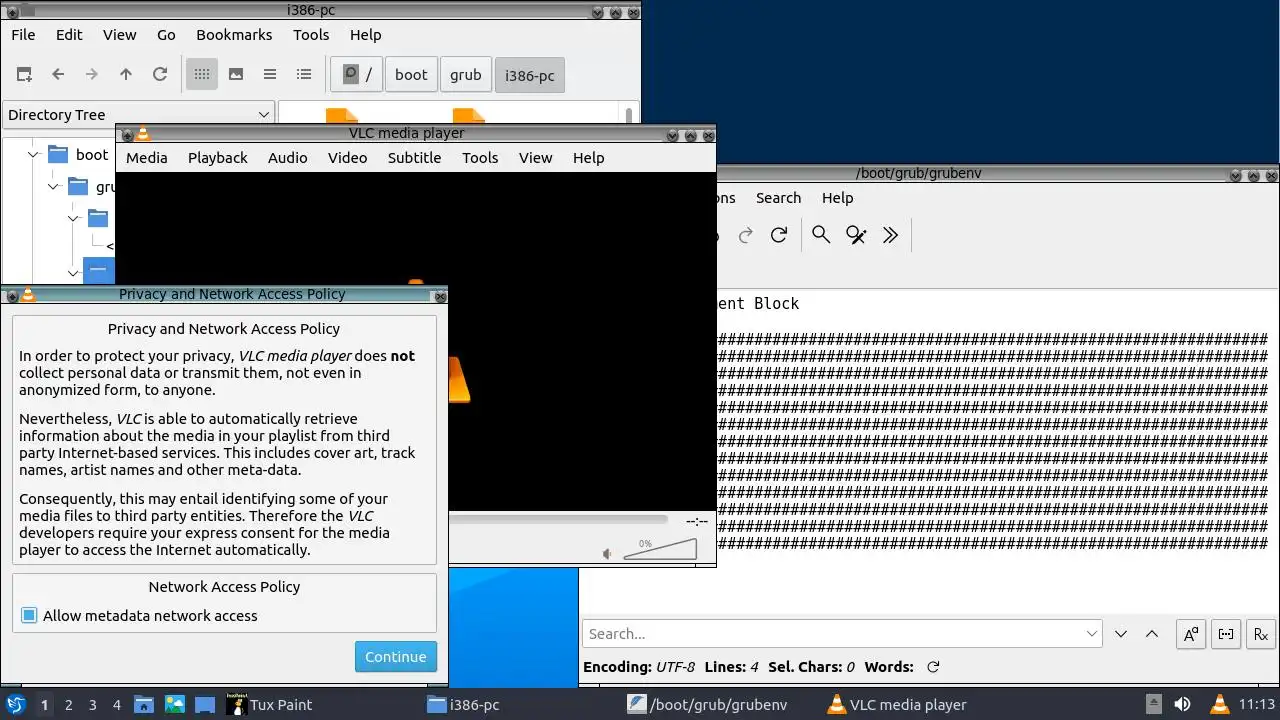This screenshot has width=1280, height=720.
Task: Toggle 'Allow metadata network access' checkbox
Action: (x=29, y=616)
